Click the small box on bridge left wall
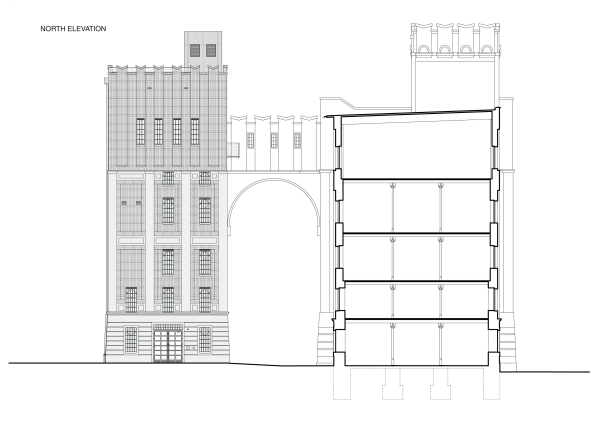Viewport: 600px width, 424px height. coord(233,149)
